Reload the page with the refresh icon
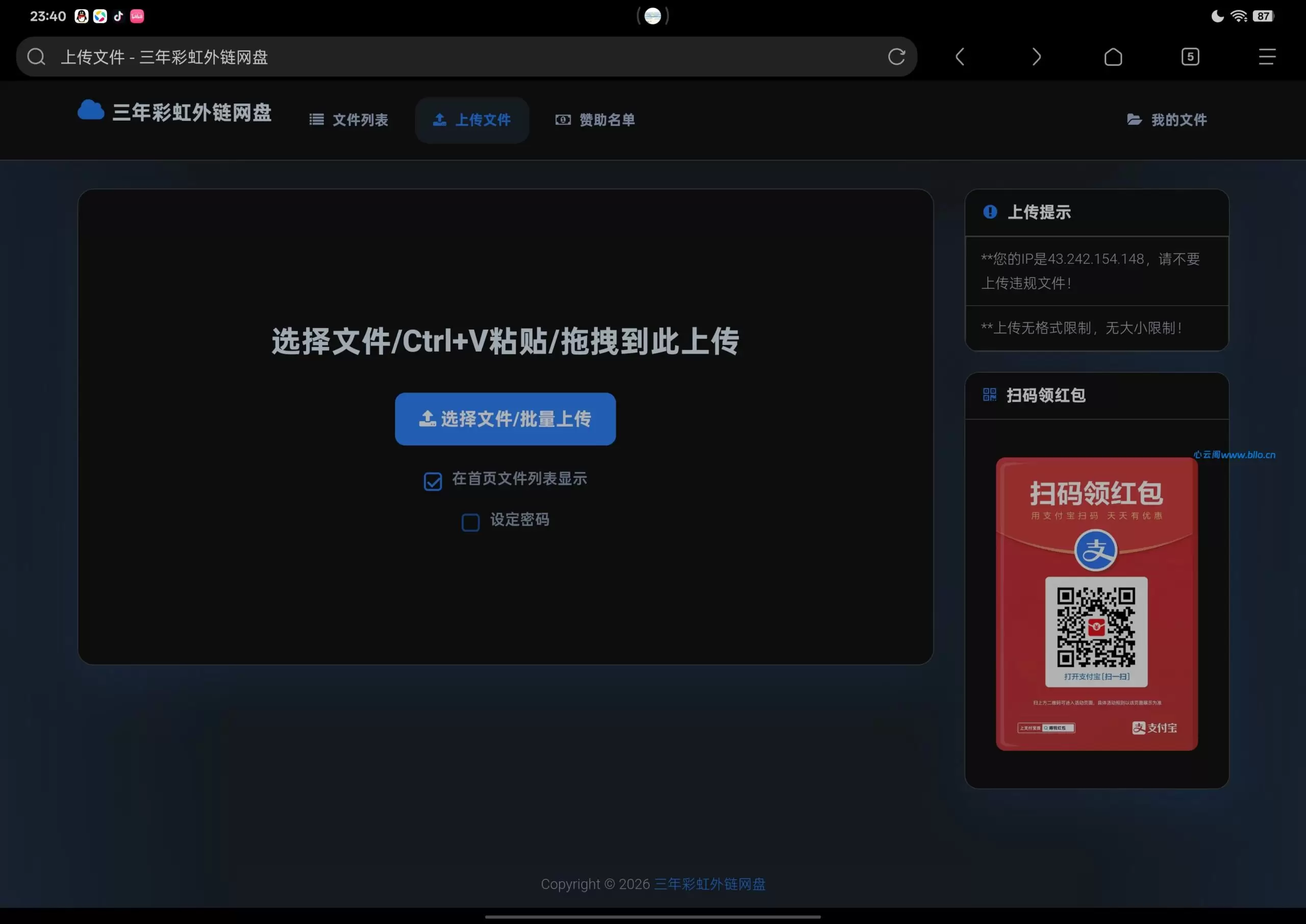This screenshot has width=1306, height=924. click(896, 56)
